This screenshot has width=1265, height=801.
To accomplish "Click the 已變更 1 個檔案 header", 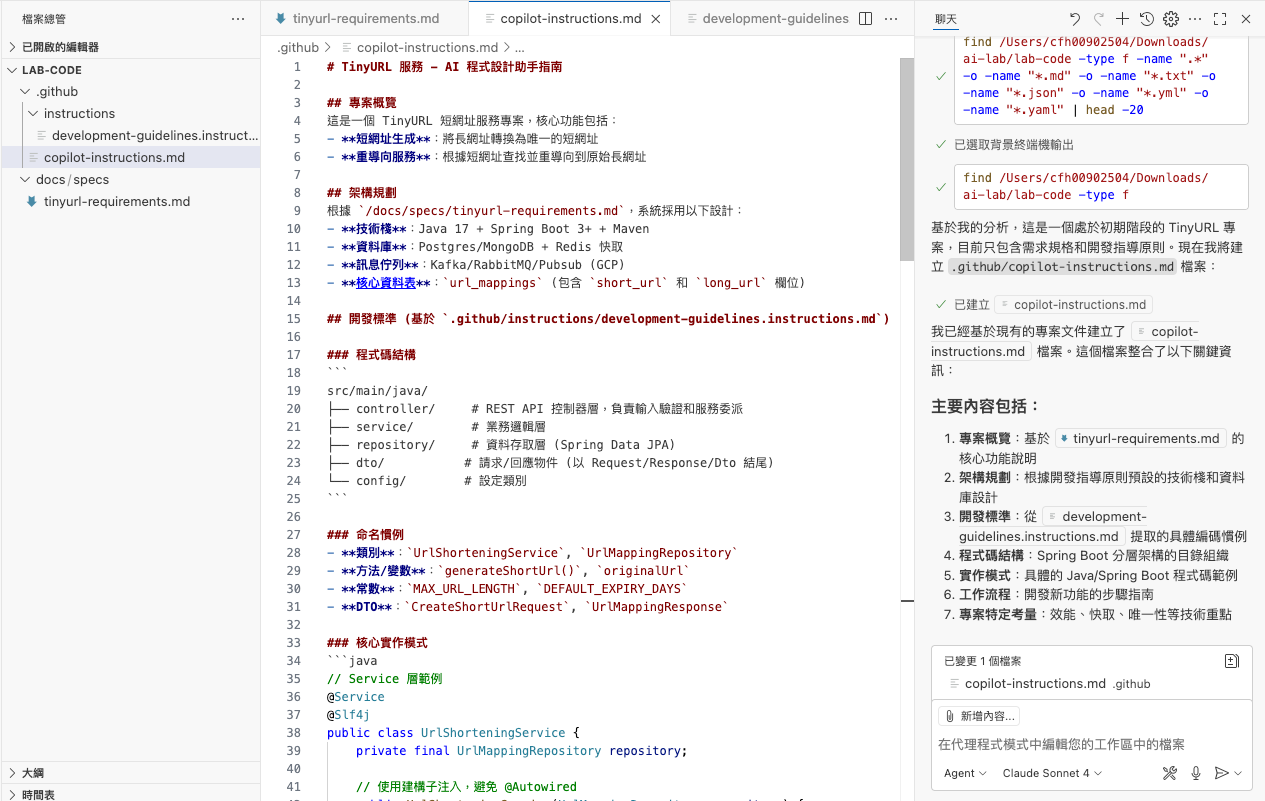I will [x=983, y=661].
